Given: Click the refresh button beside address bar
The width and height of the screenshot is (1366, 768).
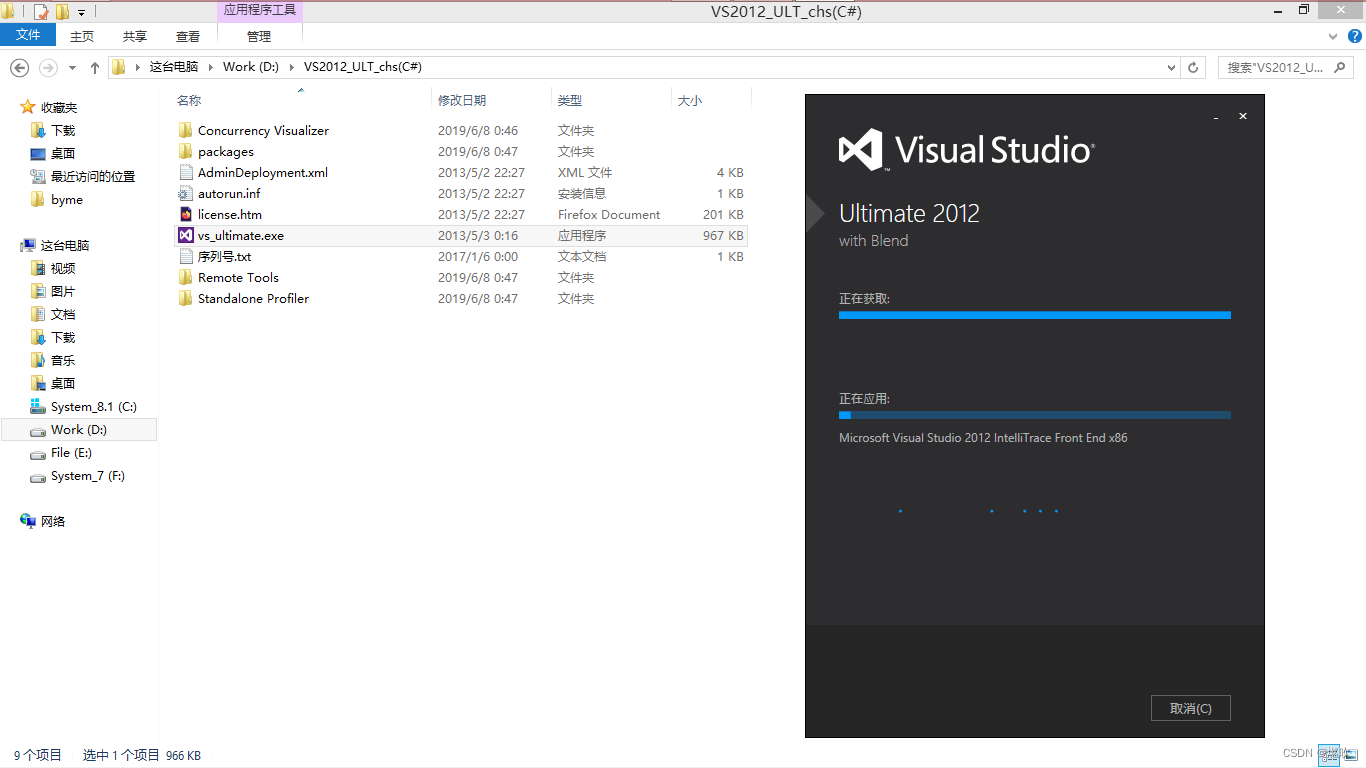Looking at the screenshot, I should (x=1193, y=67).
